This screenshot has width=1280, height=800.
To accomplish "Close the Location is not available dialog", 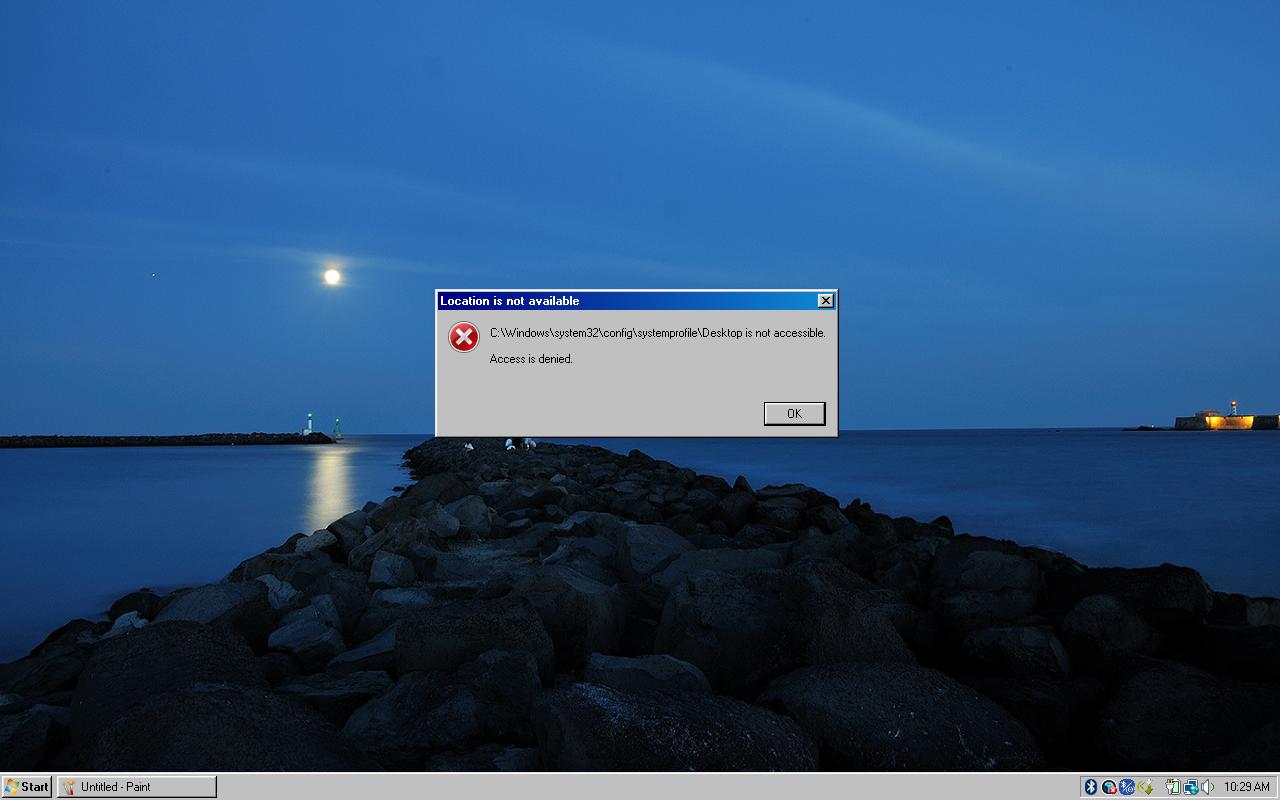I will click(x=825, y=301).
